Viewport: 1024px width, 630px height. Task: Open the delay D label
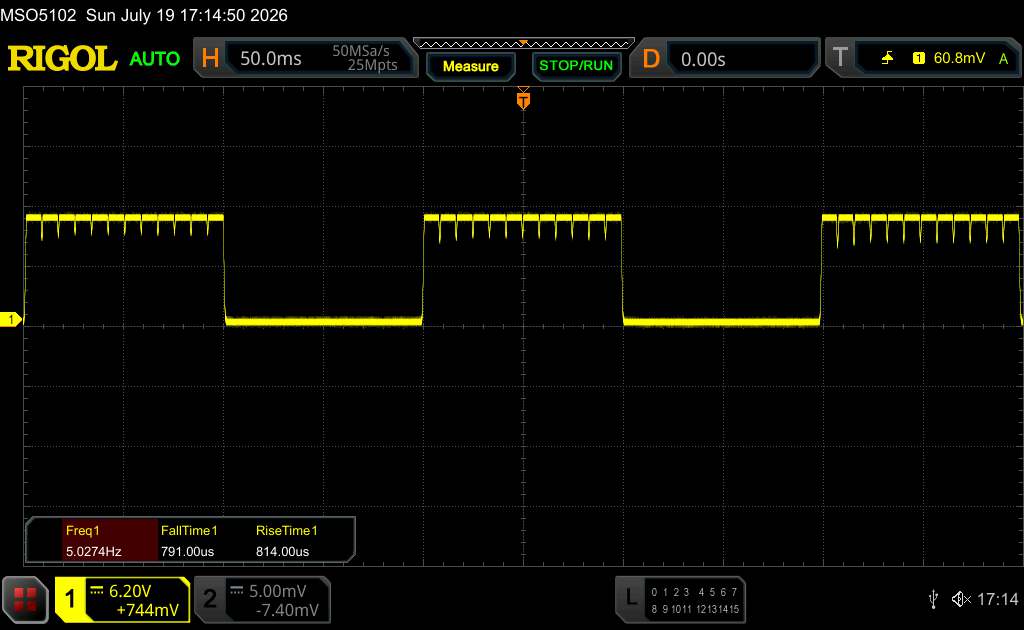tap(651, 59)
